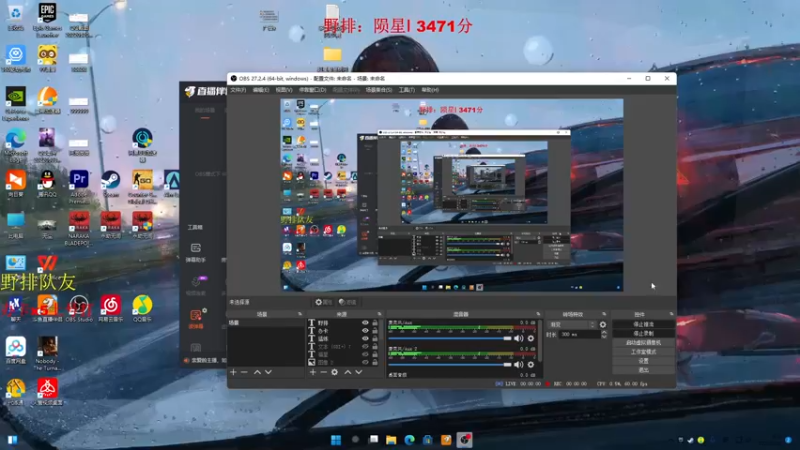Image resolution: width=800 pixels, height=450 pixels.
Task: Start Virtual Camera from Controls panel
Action: point(643,343)
